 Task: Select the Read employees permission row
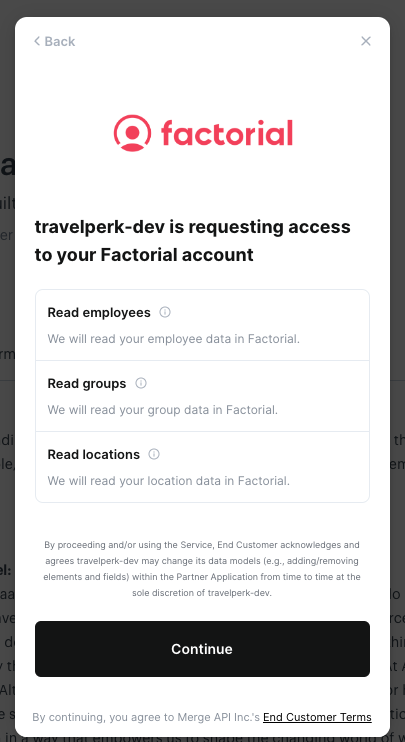(202, 325)
